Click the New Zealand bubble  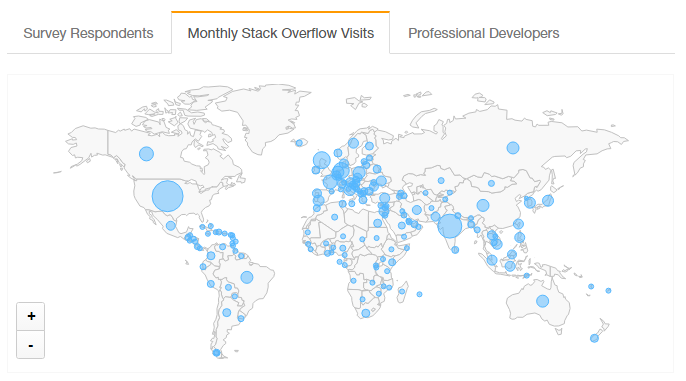[594, 338]
